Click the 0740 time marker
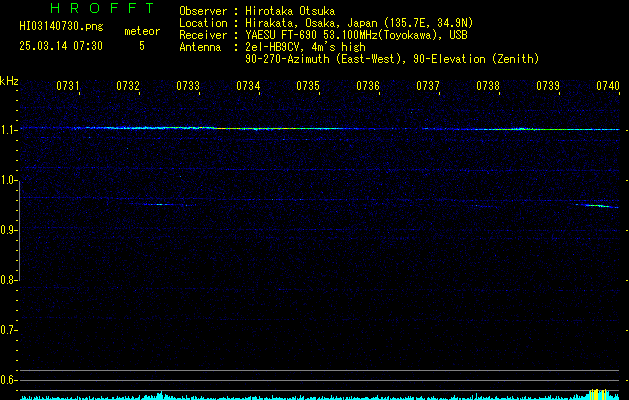 click(608, 86)
